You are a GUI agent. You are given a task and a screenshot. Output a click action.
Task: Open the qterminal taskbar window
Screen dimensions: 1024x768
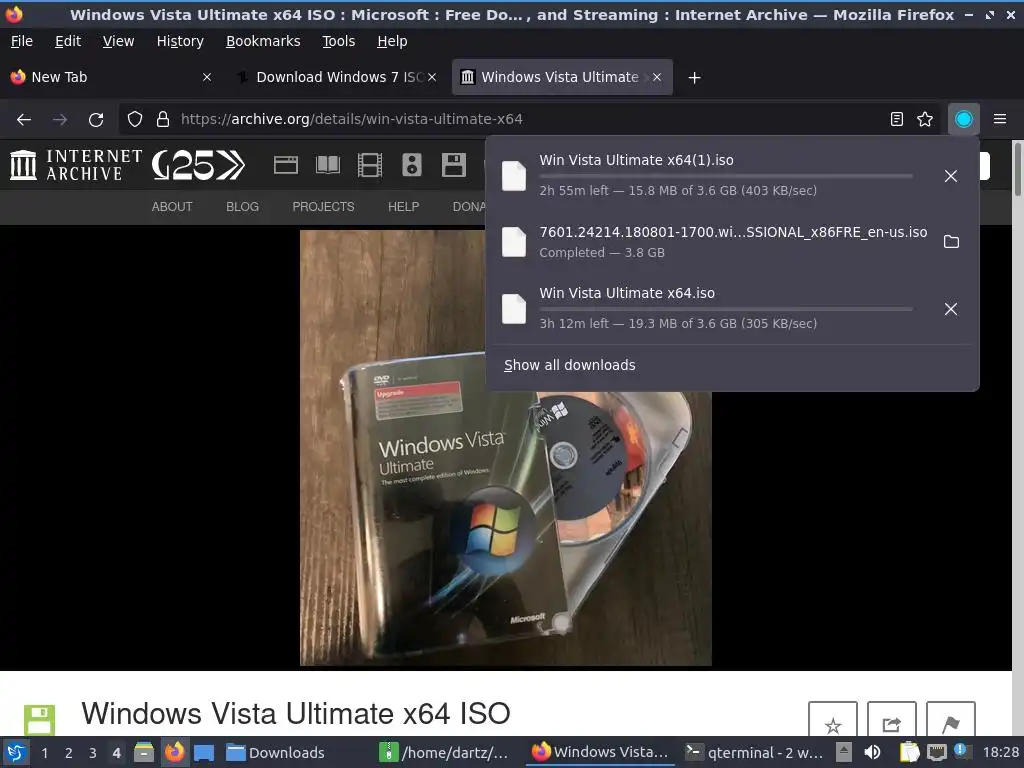pyautogui.click(x=754, y=753)
